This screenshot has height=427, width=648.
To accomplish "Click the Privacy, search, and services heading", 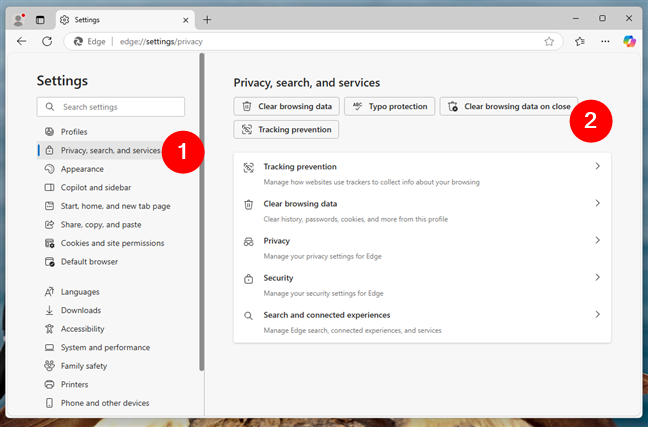I will click(307, 83).
